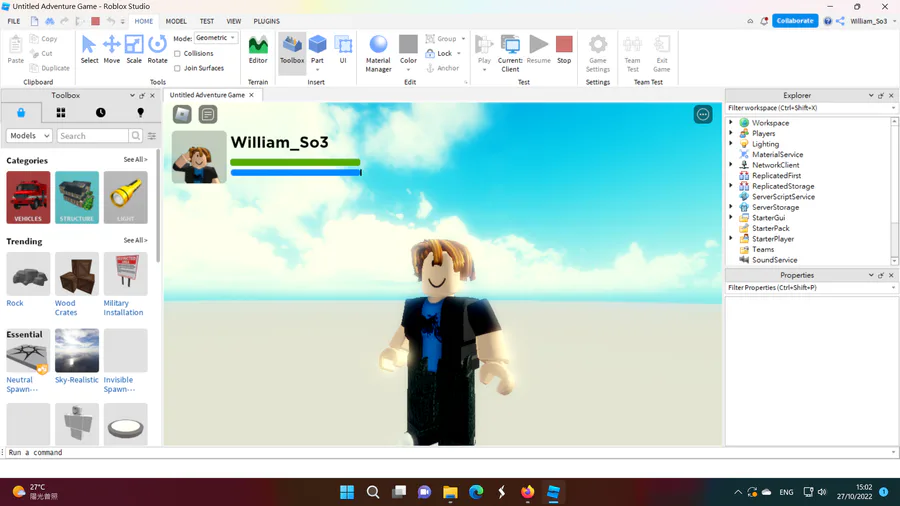900x506 pixels.
Task: Expand the ReplicatedStorage tree node
Action: point(731,185)
